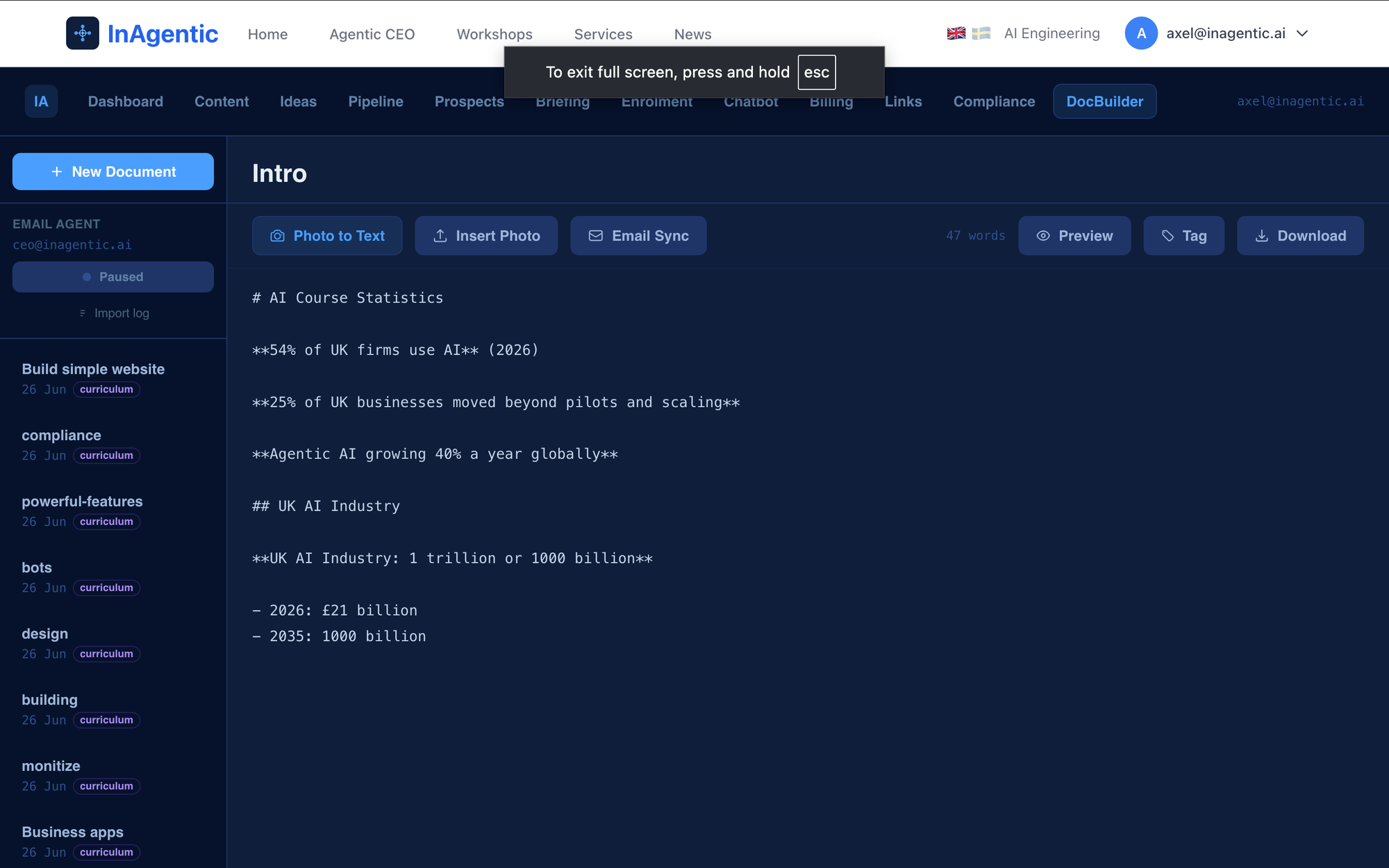Image resolution: width=1389 pixels, height=868 pixels.
Task: Click the Tag button
Action: click(1183, 236)
